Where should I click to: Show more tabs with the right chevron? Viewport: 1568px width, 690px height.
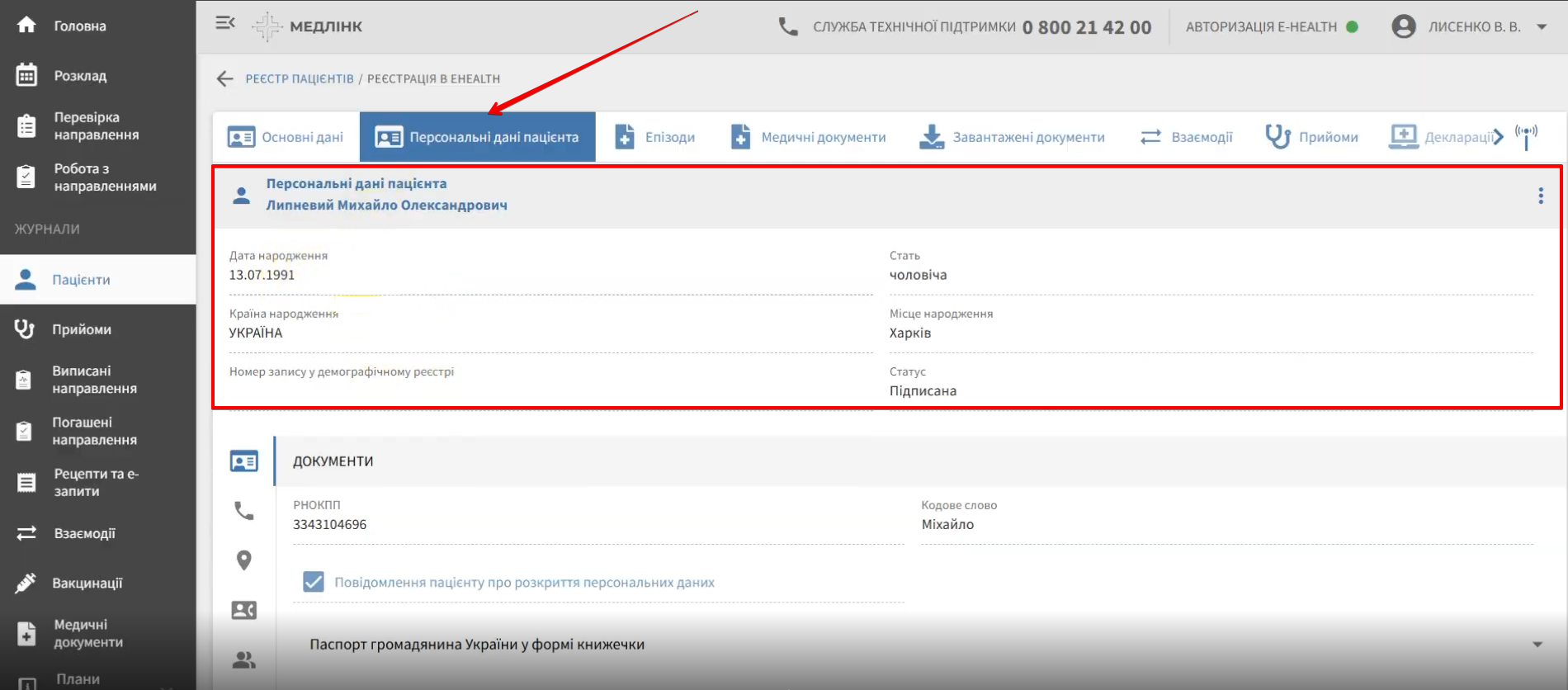[x=1499, y=137]
